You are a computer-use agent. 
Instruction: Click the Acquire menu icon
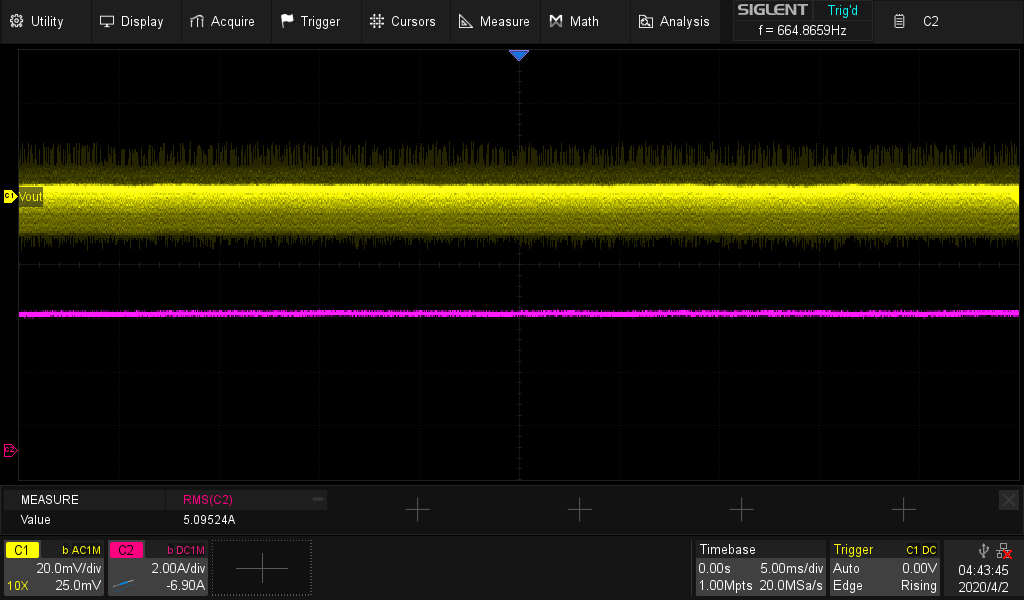click(197, 21)
